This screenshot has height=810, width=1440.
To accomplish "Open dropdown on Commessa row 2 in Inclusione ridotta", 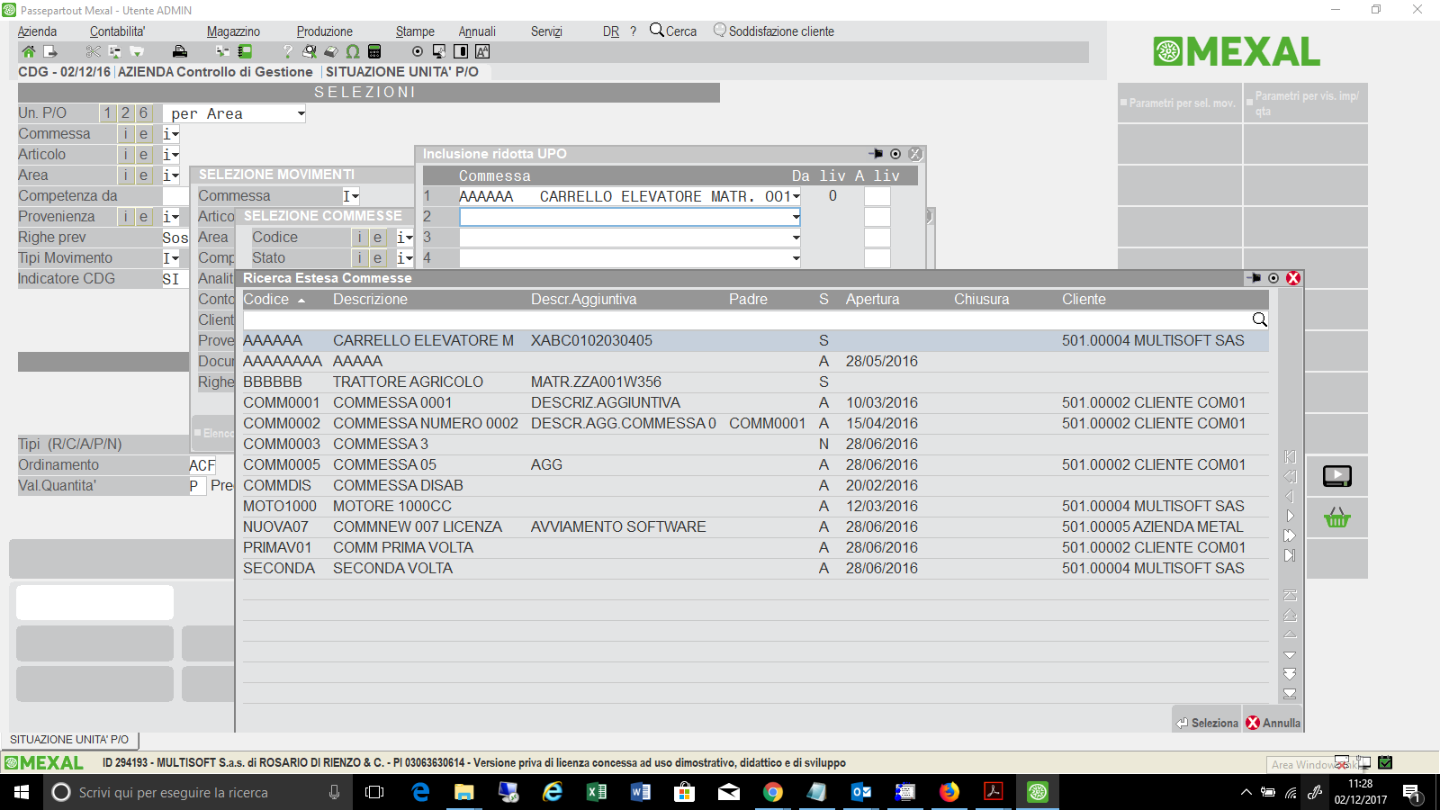I will pos(796,217).
